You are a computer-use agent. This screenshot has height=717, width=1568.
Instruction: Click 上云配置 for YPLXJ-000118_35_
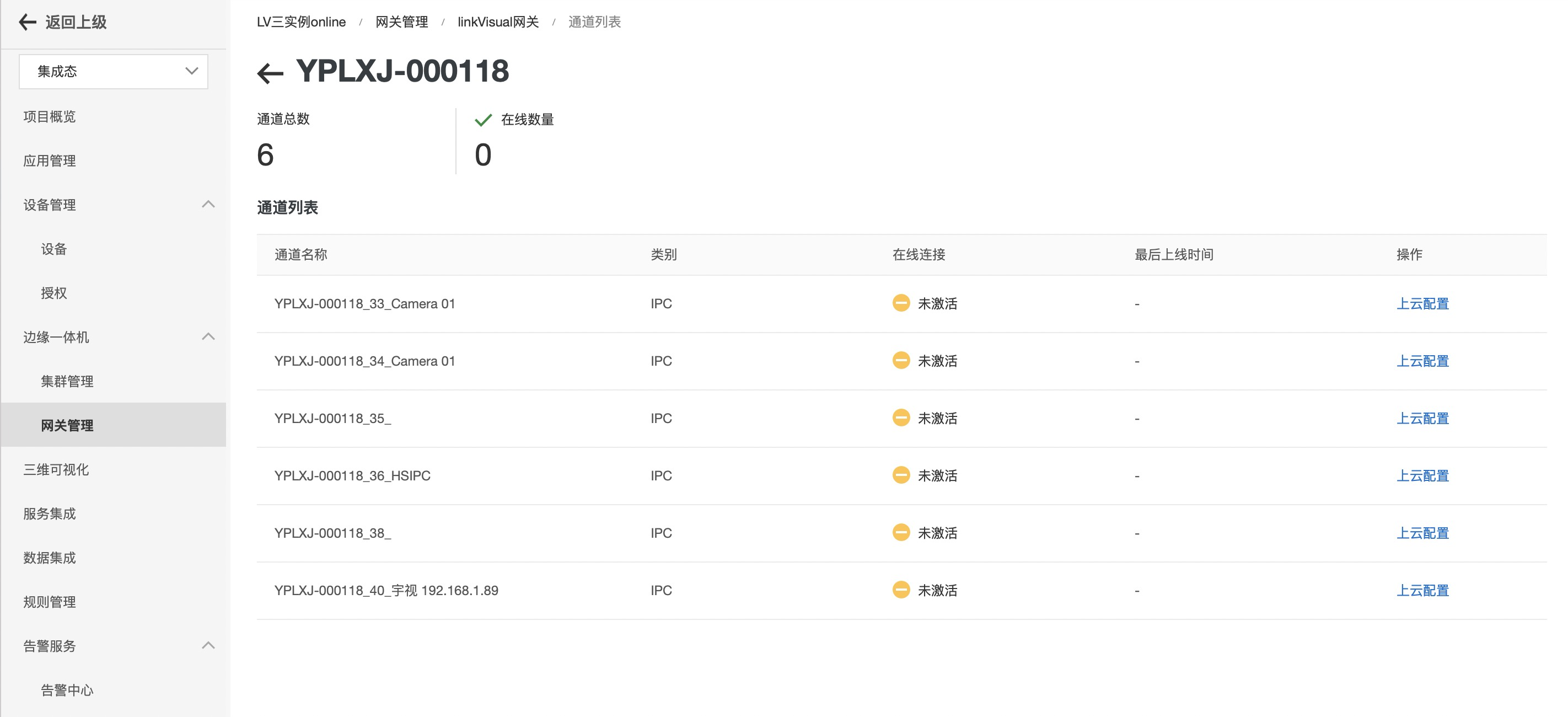point(1422,418)
